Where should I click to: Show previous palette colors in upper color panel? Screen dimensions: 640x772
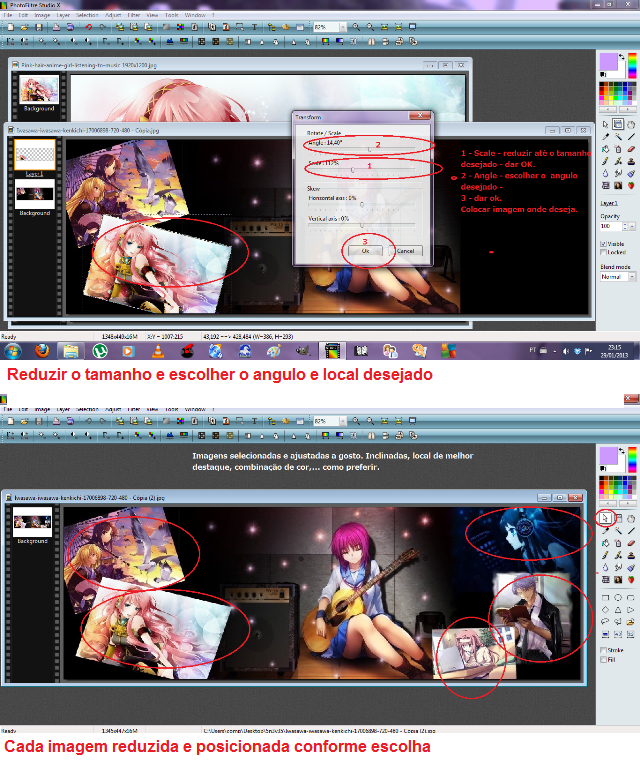pyautogui.click(x=608, y=109)
